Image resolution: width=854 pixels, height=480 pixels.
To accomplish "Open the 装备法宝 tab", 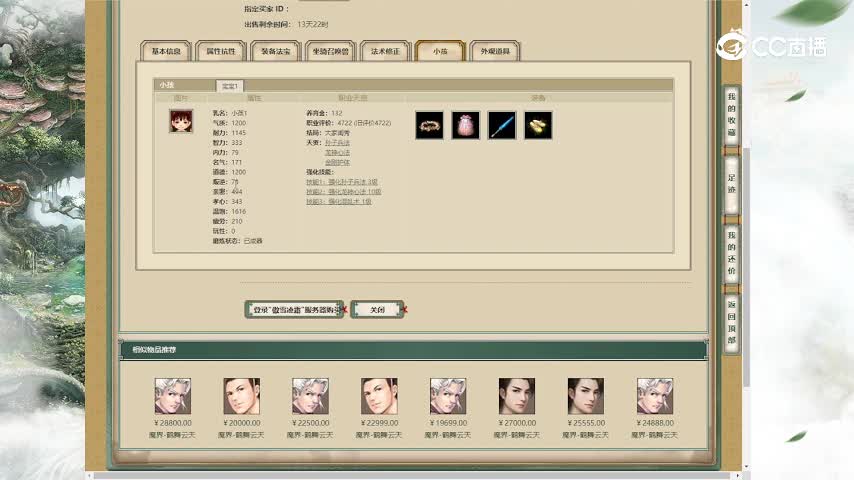I will (276, 51).
